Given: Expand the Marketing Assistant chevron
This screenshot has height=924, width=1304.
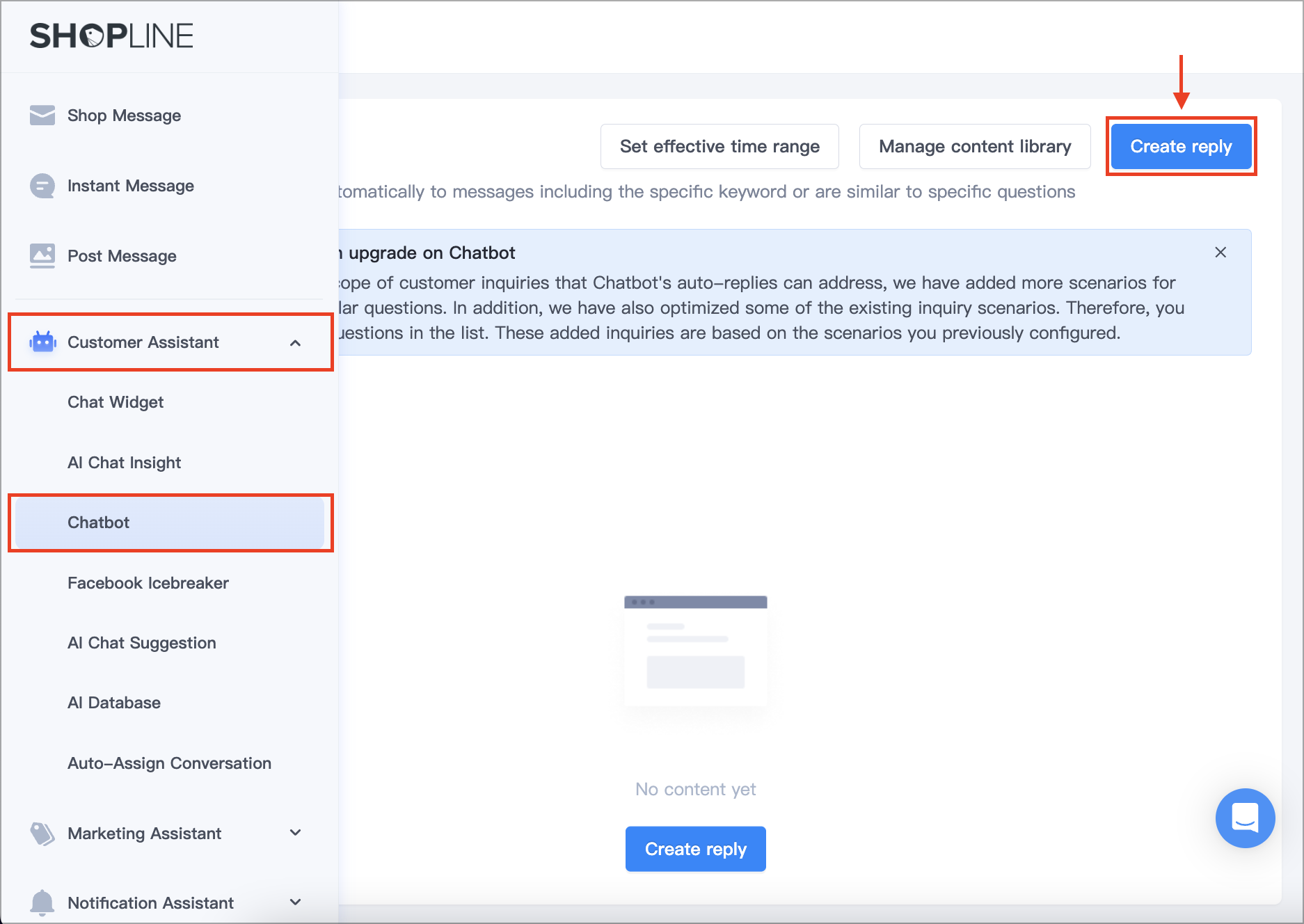Looking at the screenshot, I should (x=296, y=833).
